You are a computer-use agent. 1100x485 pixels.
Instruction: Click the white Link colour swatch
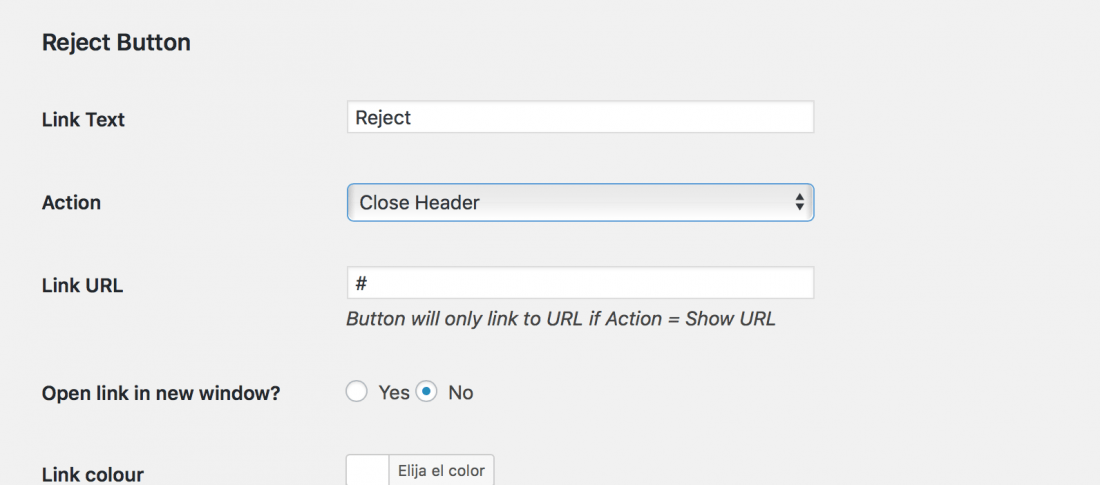coord(368,470)
